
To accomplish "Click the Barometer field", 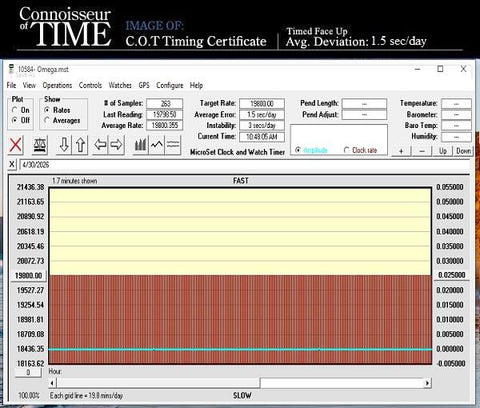I will [x=456, y=115].
